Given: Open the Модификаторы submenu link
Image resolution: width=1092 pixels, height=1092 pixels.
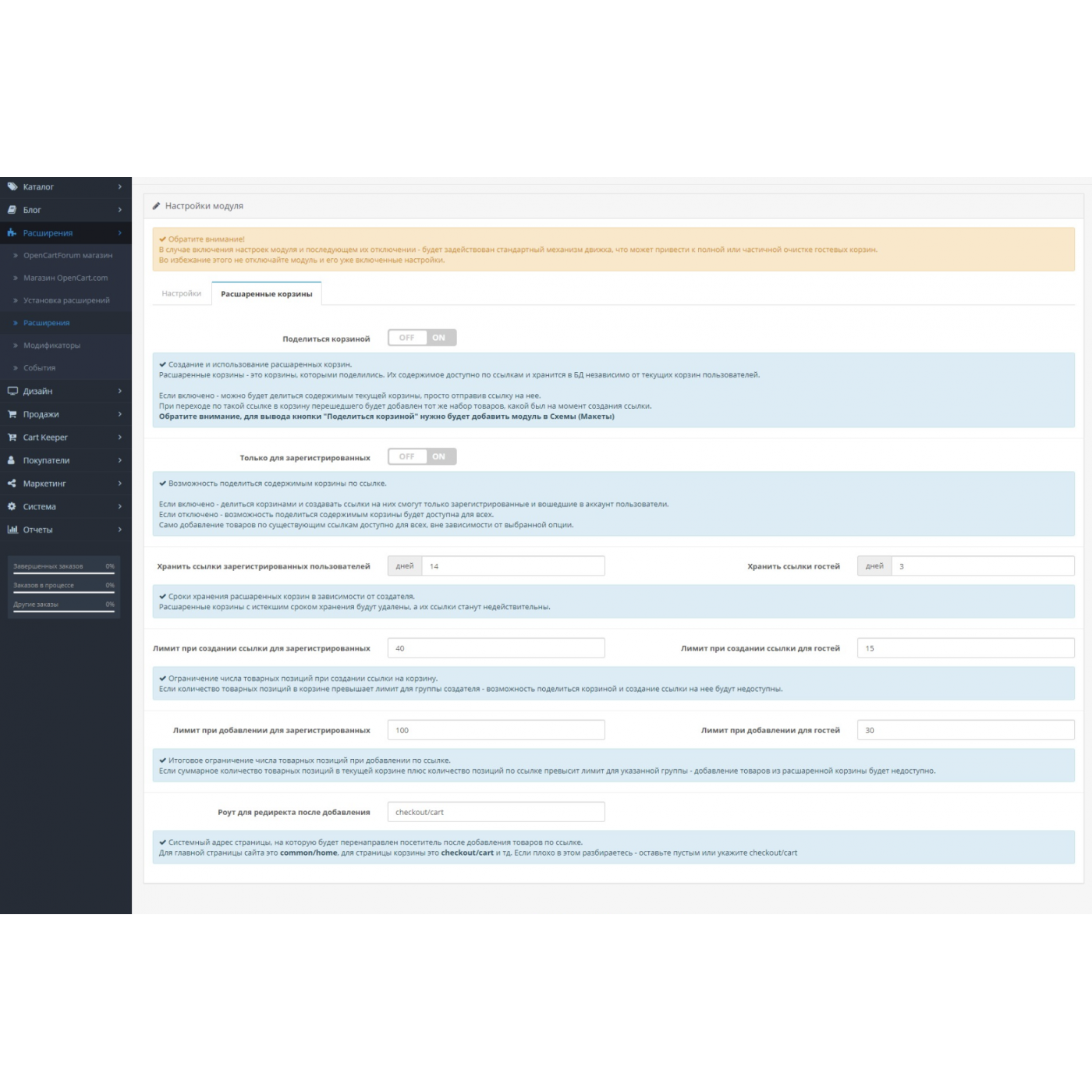Looking at the screenshot, I should 51,346.
